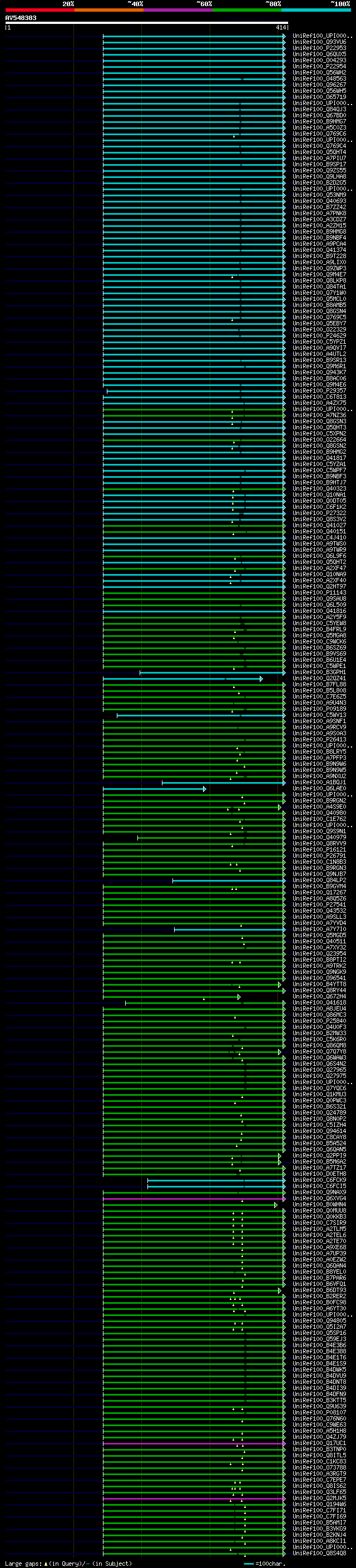356x1568 pixels.
Task: Open hit UniRef100_Q93VU6
Action: point(319,42)
